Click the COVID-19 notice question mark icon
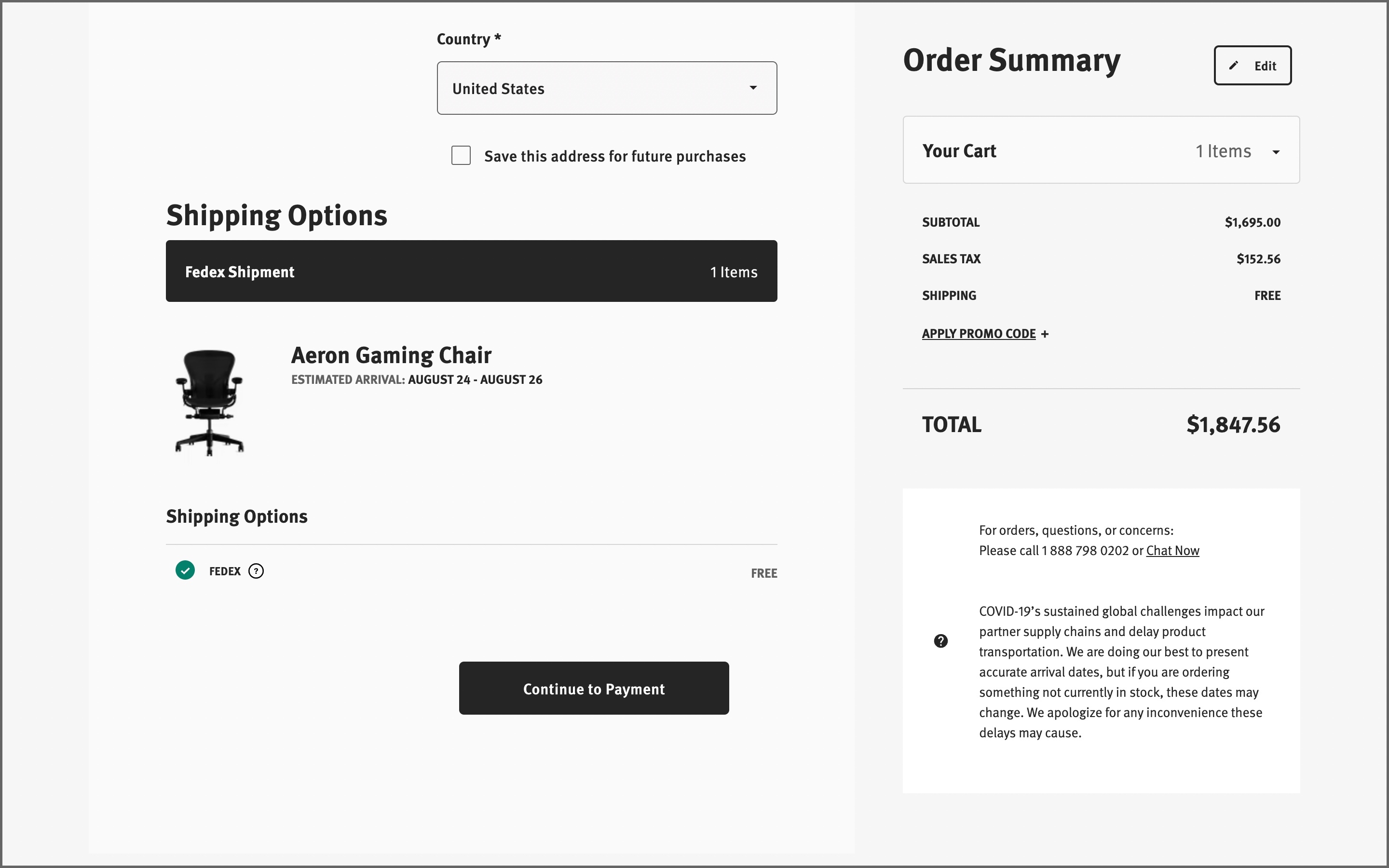Screen dimensions: 1389x868 click(x=941, y=641)
